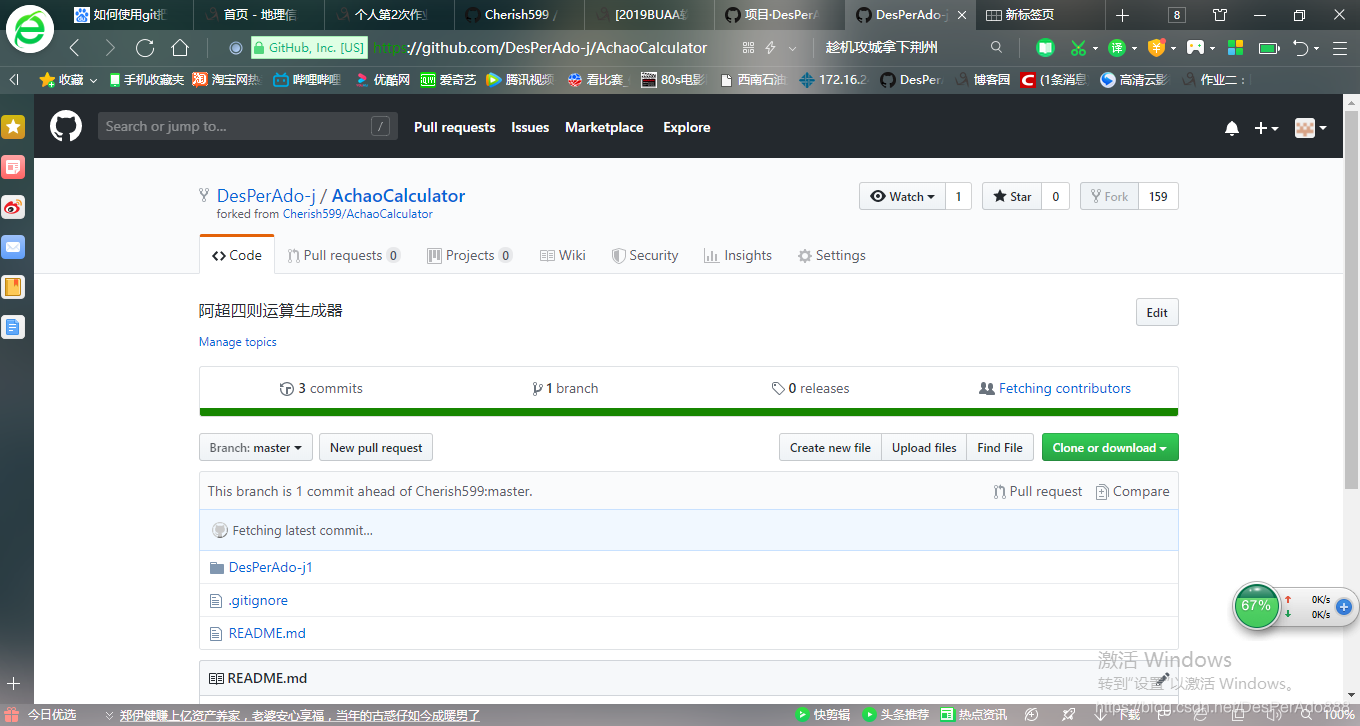The image size is (1360, 726).
Task: Click Upload files button
Action: (924, 447)
